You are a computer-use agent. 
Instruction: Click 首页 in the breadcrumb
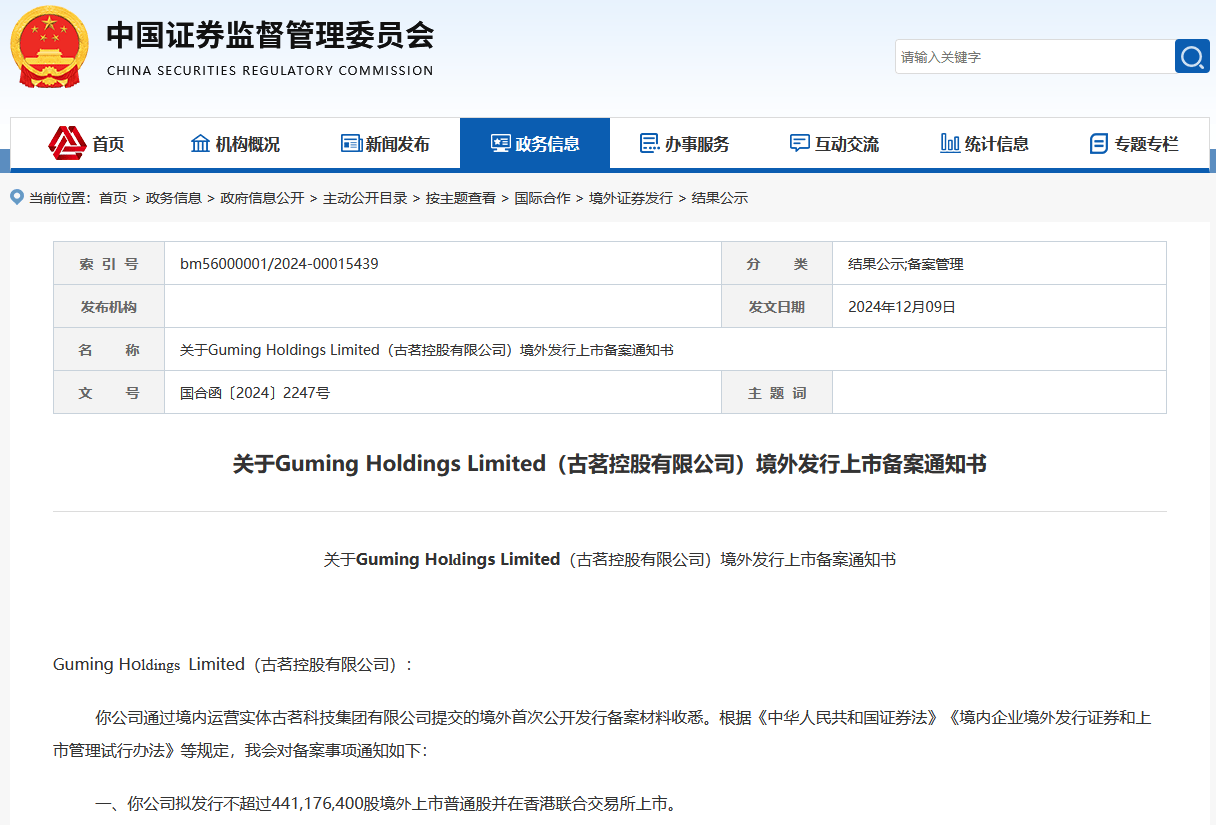pyautogui.click(x=113, y=198)
